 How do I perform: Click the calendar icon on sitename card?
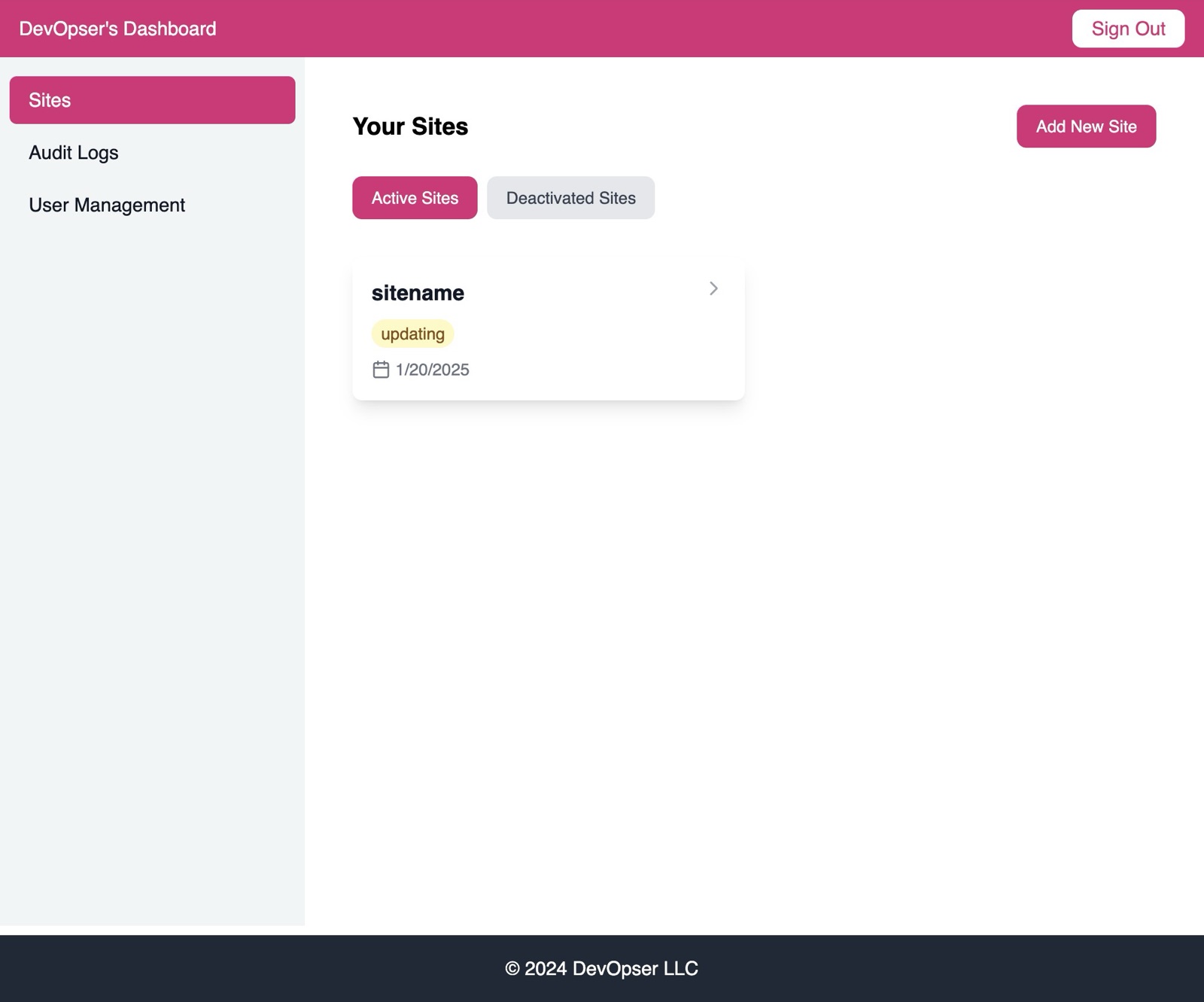[381, 370]
